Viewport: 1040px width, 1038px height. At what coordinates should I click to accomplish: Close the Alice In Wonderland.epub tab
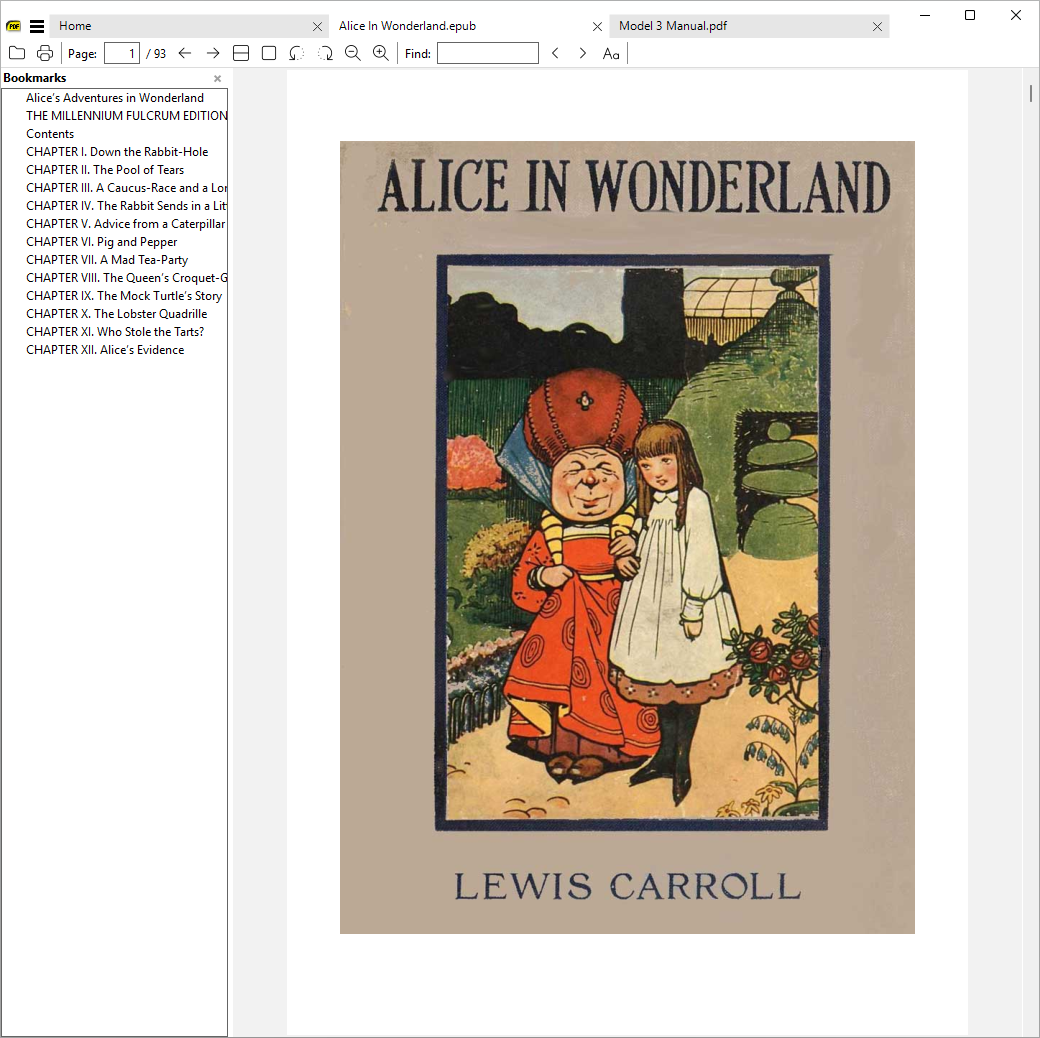[597, 27]
